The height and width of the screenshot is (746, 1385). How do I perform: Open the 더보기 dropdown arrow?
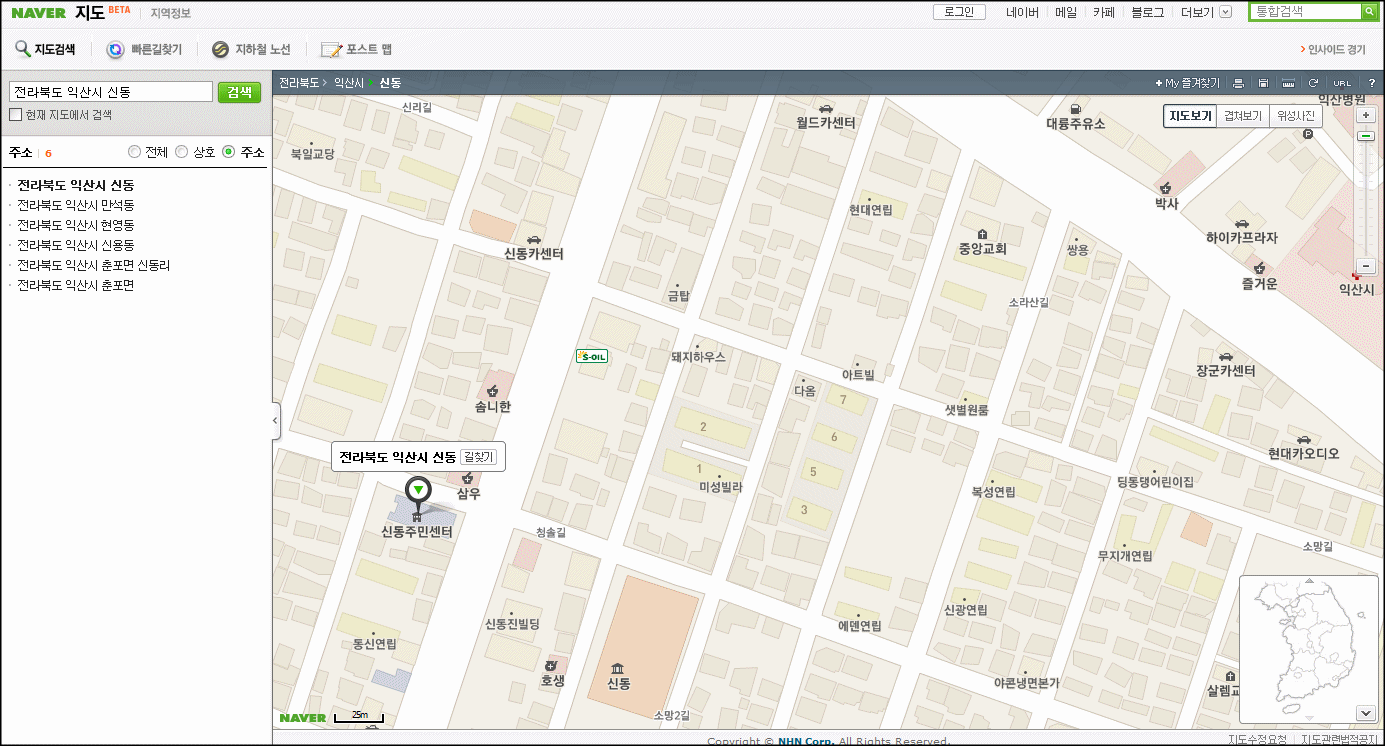pyautogui.click(x=1227, y=12)
